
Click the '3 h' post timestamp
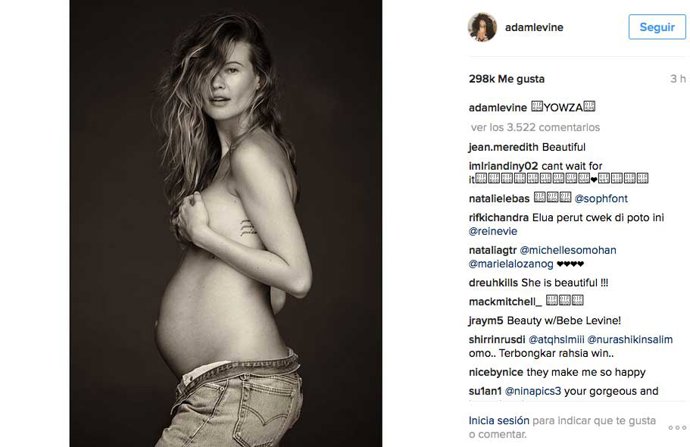pyautogui.click(x=678, y=79)
